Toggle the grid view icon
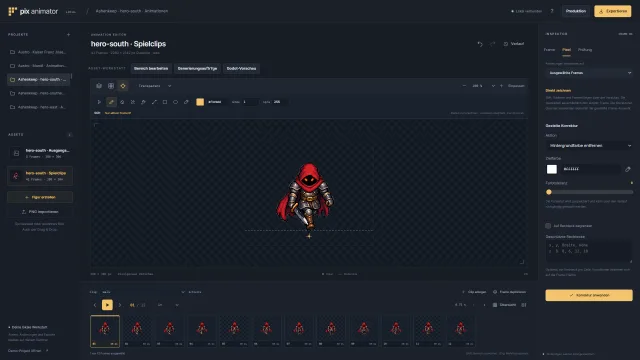640x360 pixels. tap(111, 86)
